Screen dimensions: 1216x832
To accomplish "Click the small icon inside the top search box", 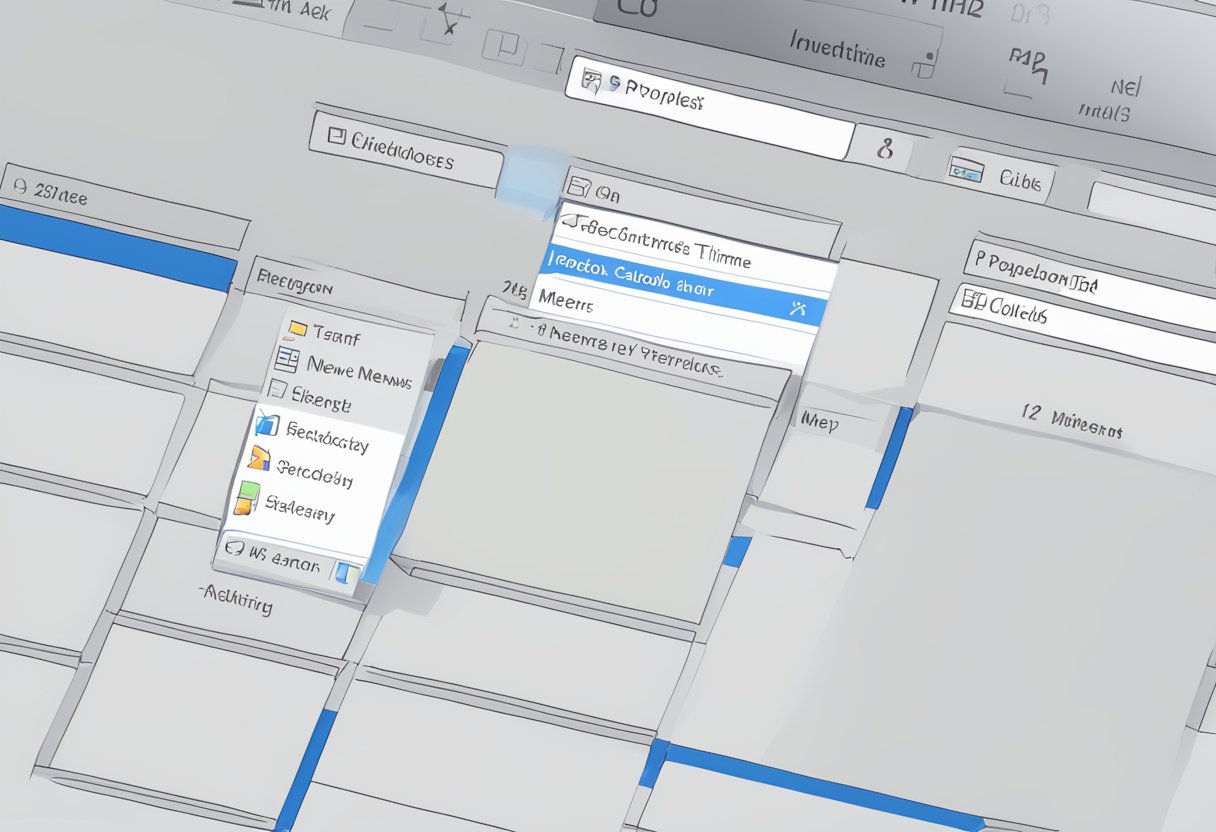I will point(592,81).
